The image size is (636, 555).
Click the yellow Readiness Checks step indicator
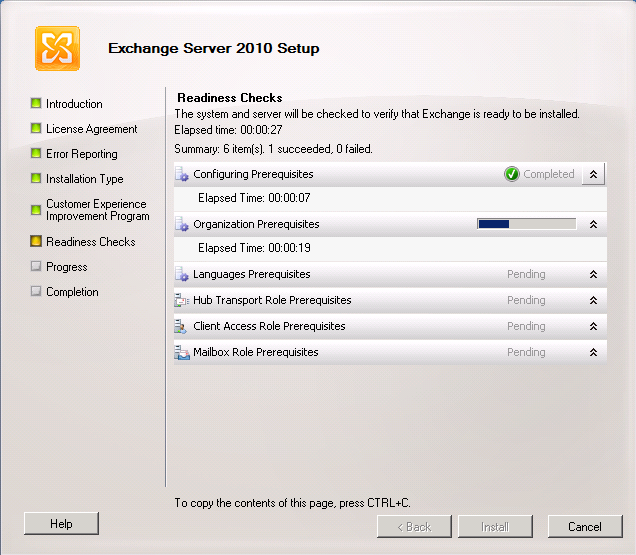tap(36, 241)
